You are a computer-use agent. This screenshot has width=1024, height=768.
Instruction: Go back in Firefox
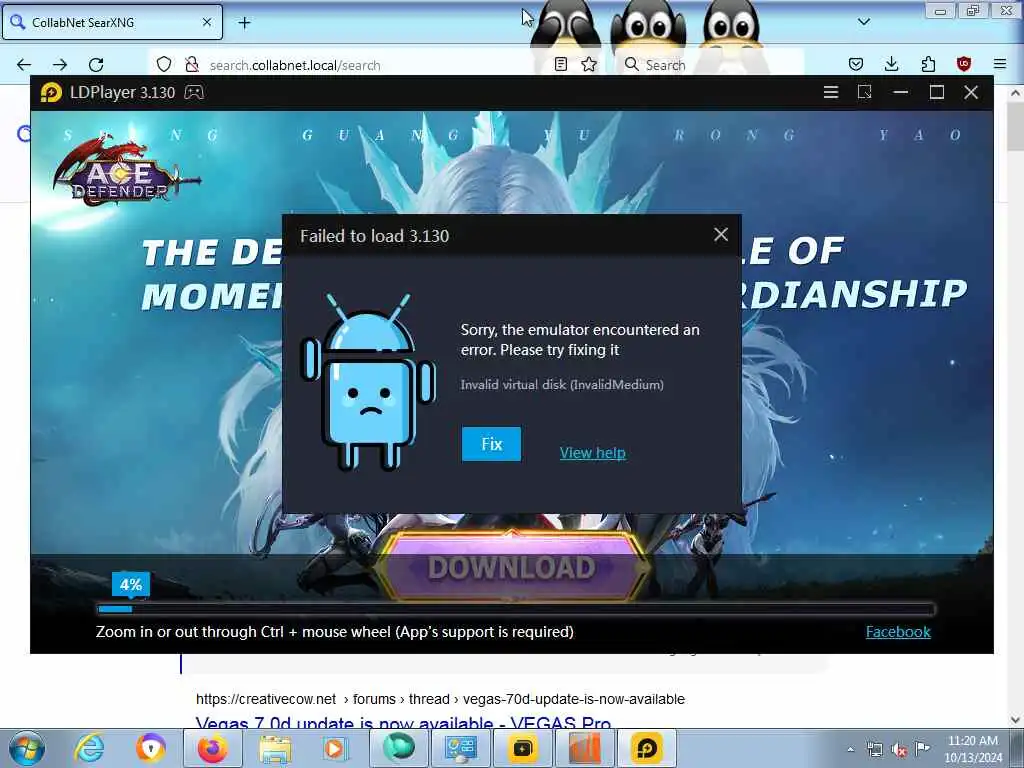pos(24,65)
